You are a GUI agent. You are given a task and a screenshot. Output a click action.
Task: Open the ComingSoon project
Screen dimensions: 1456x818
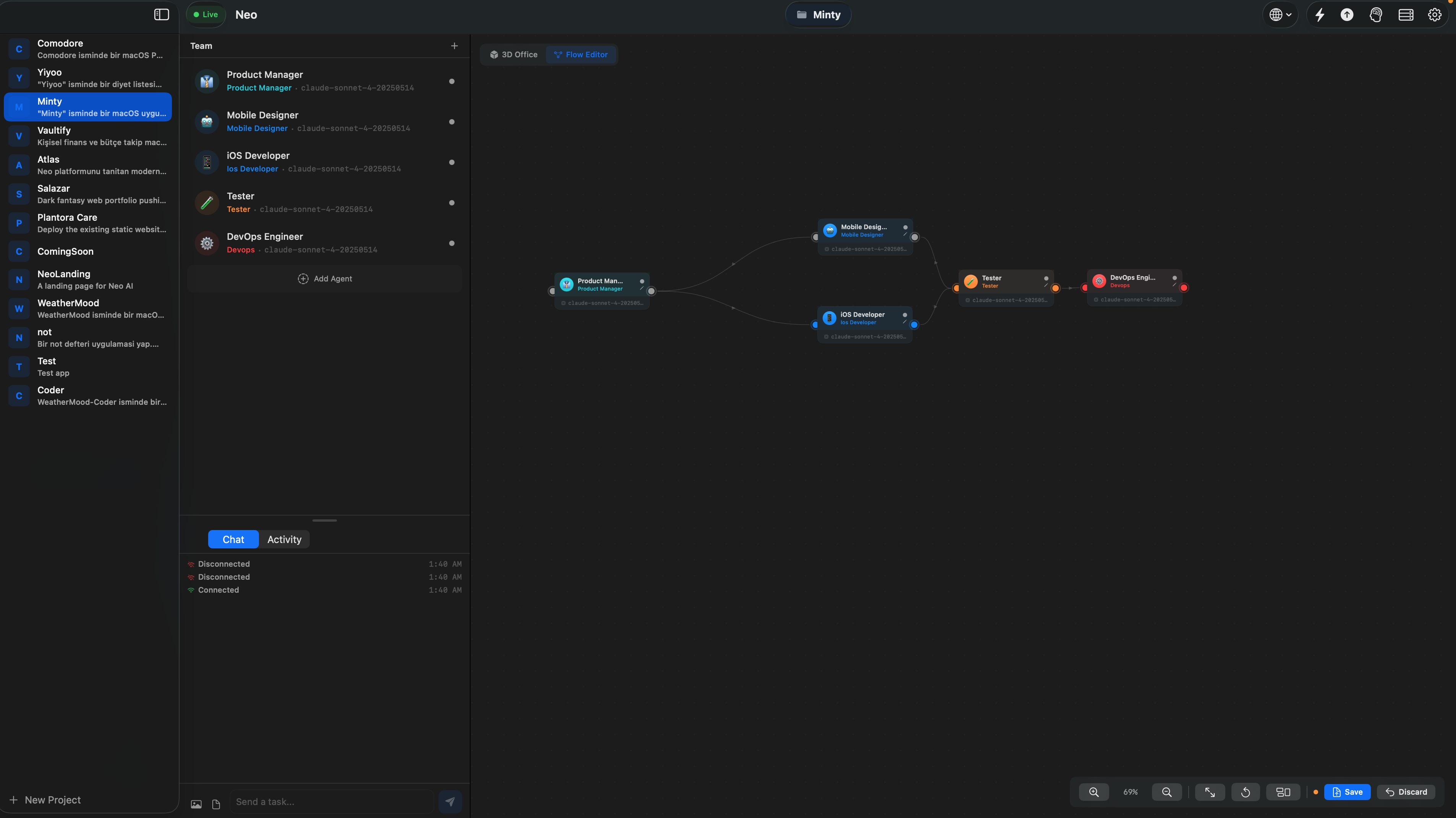(87, 252)
